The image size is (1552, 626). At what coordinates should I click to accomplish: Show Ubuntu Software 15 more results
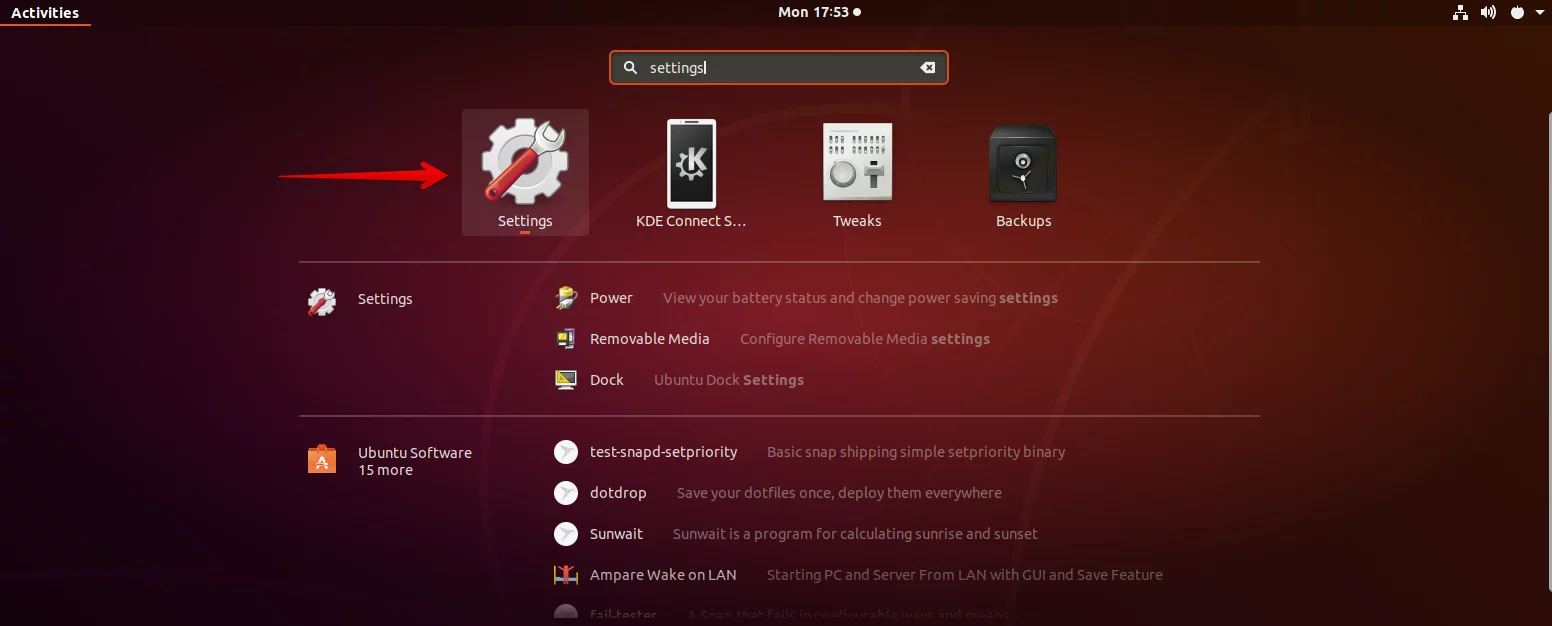(x=415, y=461)
